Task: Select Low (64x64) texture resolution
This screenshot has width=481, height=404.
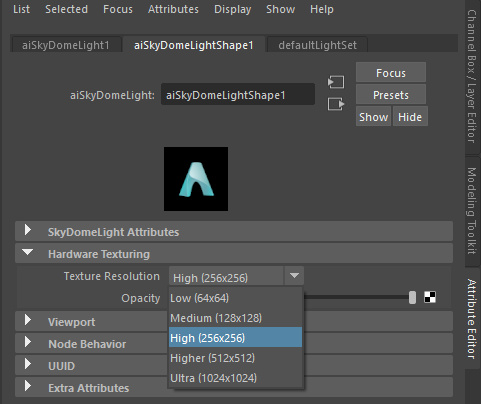Action: pos(235,298)
